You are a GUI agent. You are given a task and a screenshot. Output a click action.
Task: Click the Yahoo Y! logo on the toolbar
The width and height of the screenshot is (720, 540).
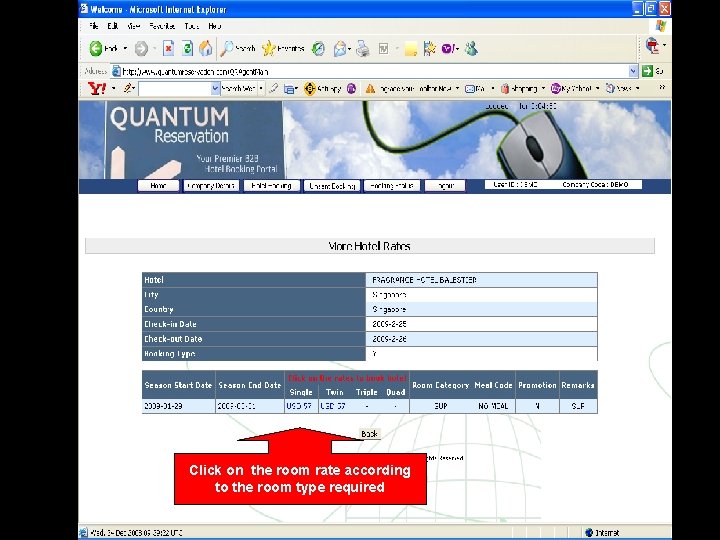coord(97,89)
